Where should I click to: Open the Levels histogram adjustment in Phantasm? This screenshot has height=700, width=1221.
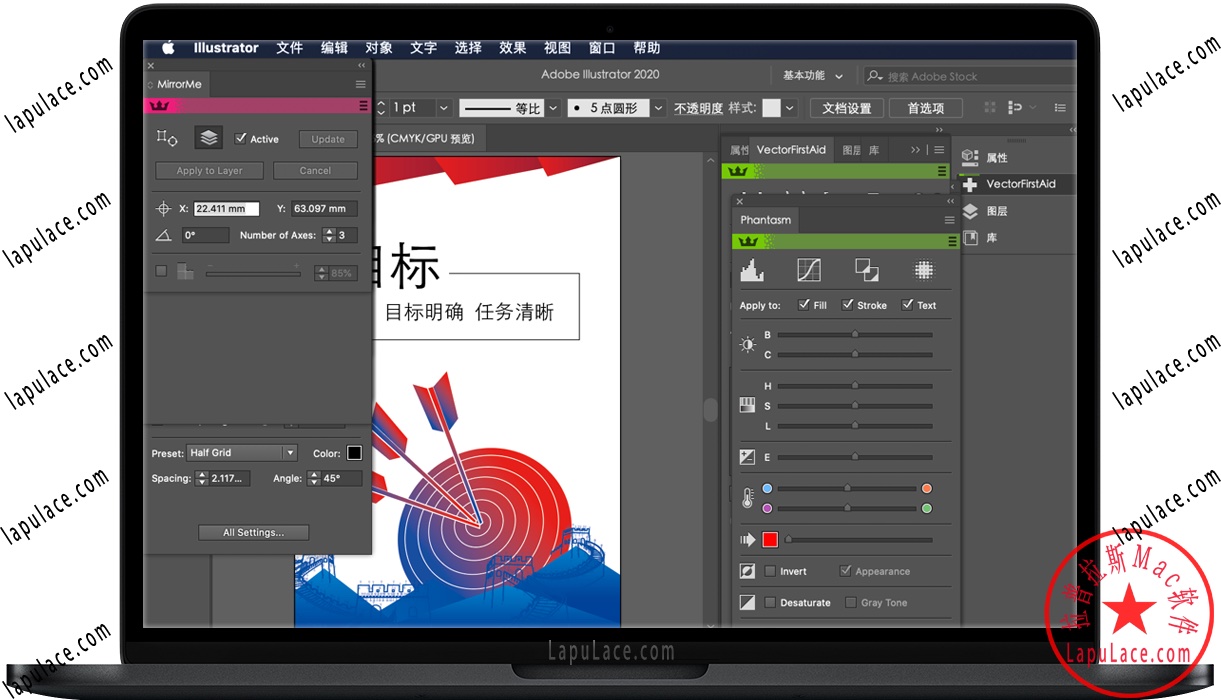[x=751, y=268]
